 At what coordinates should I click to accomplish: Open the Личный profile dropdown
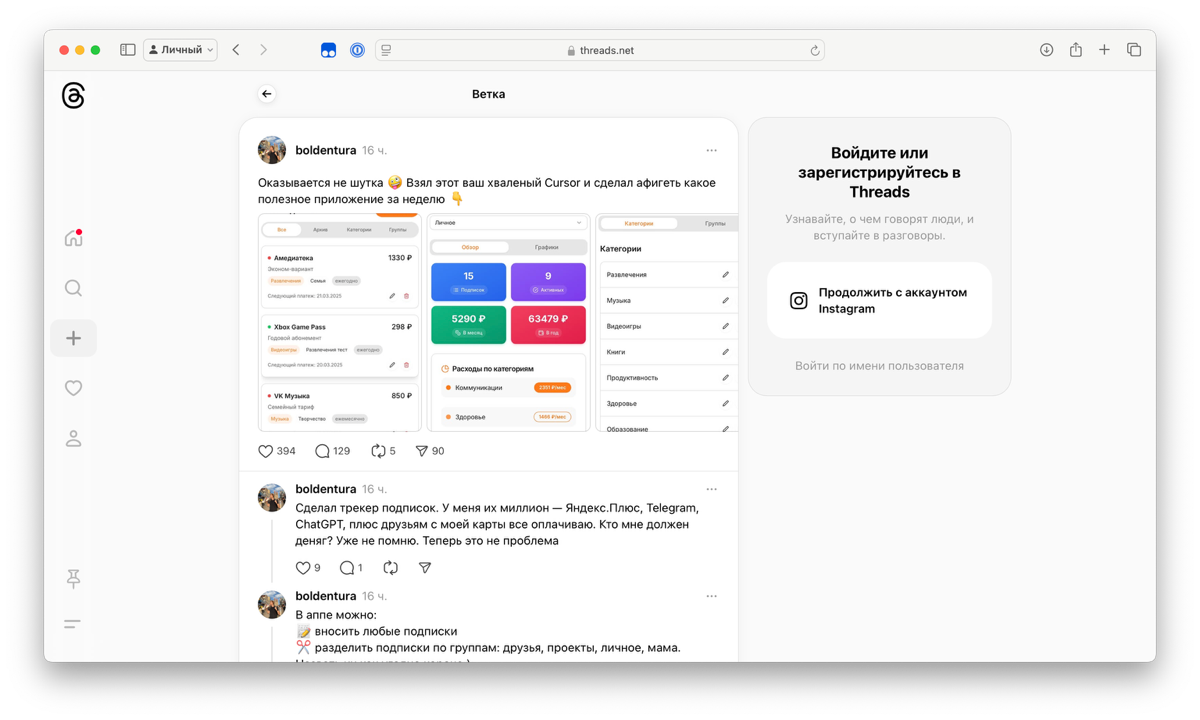(181, 50)
